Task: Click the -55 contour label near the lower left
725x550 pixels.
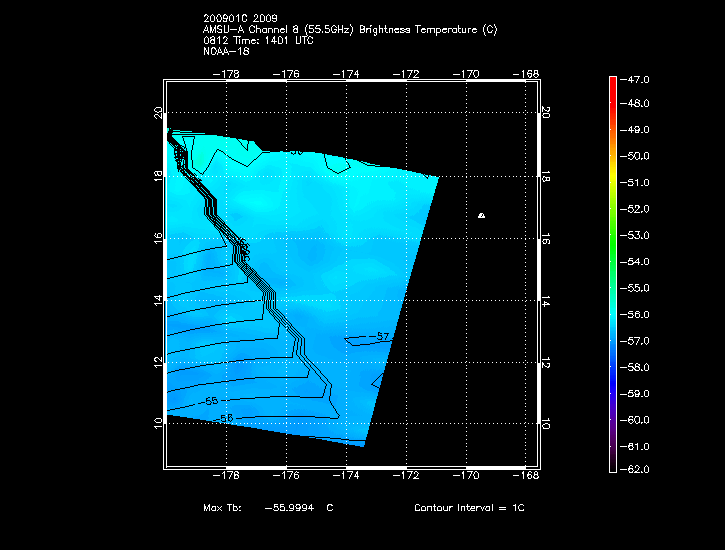Action: click(x=209, y=400)
